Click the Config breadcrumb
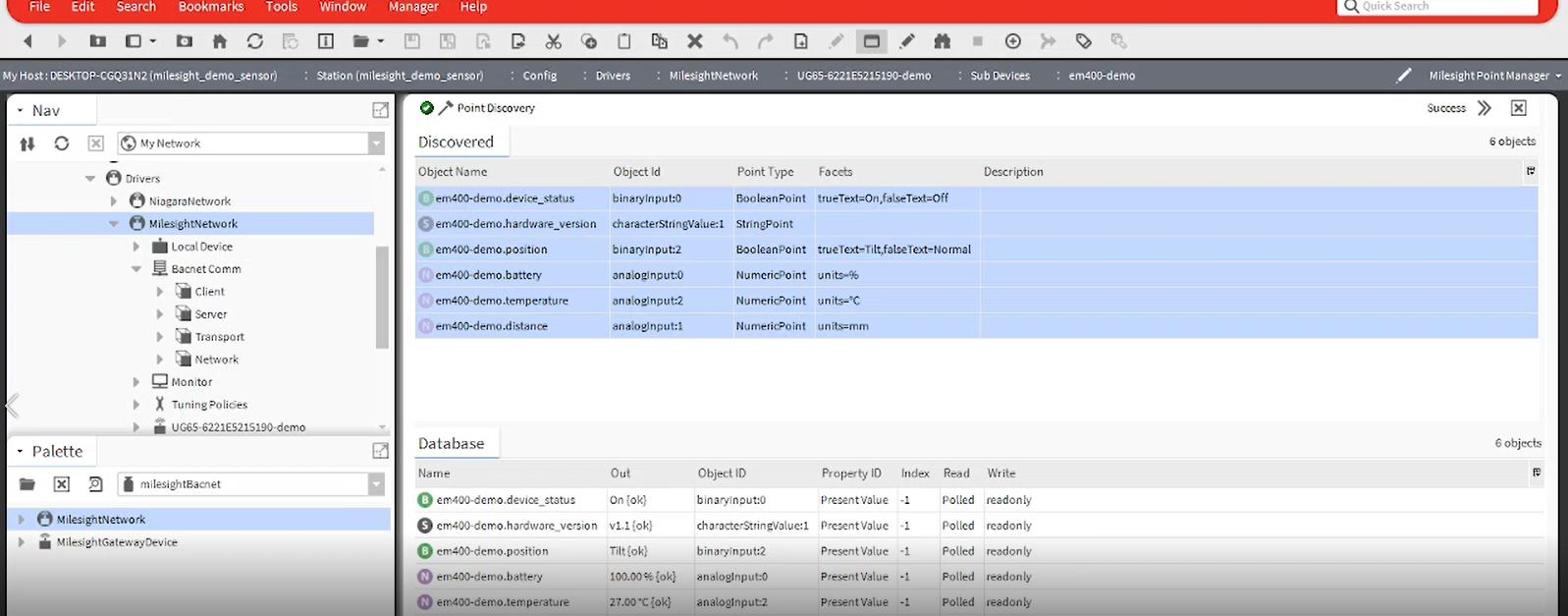Viewport: 1568px width, 616px height. (539, 76)
